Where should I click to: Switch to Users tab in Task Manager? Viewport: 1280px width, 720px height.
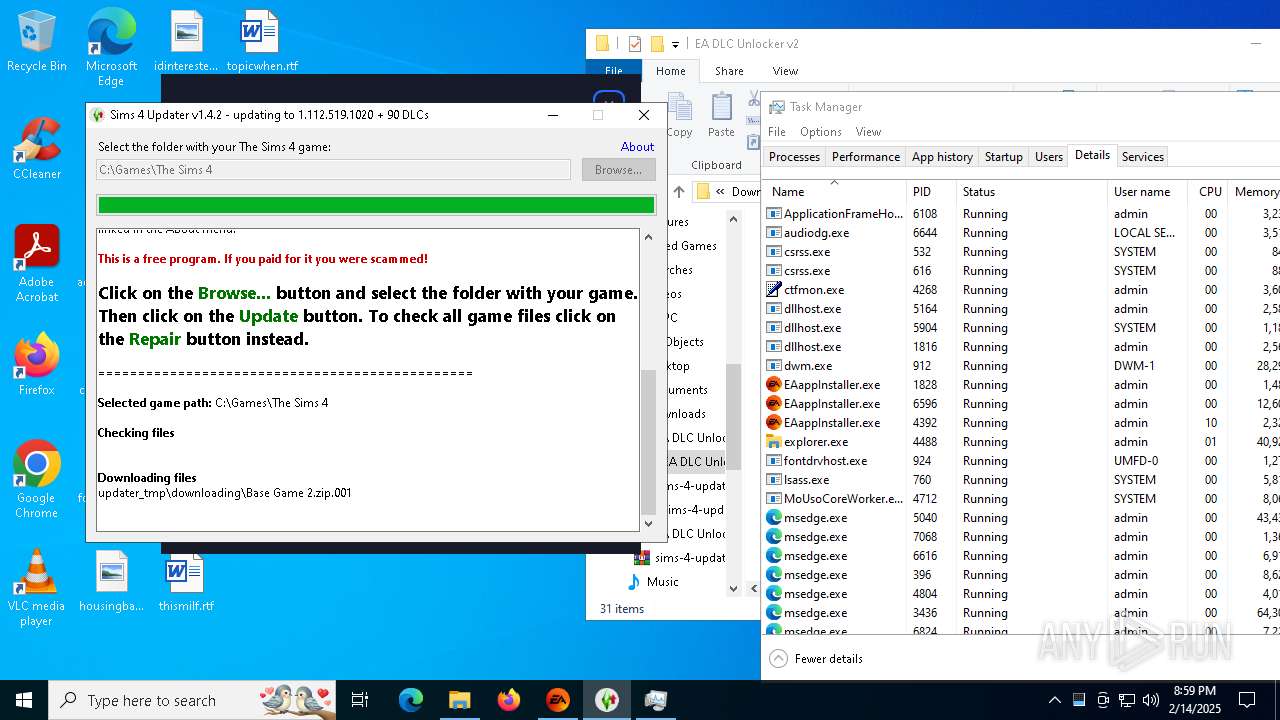click(x=1048, y=157)
